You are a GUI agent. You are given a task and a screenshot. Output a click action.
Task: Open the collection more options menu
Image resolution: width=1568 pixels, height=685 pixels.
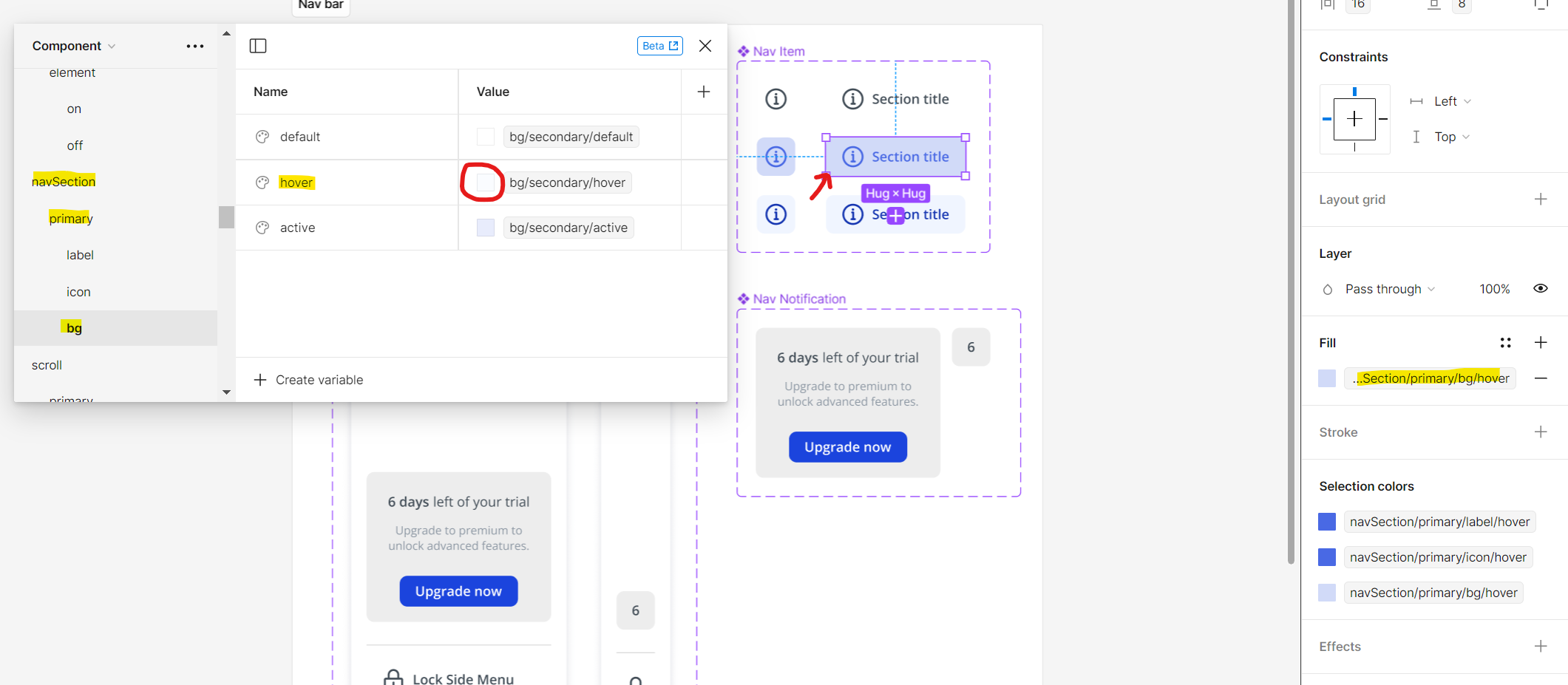pyautogui.click(x=194, y=46)
